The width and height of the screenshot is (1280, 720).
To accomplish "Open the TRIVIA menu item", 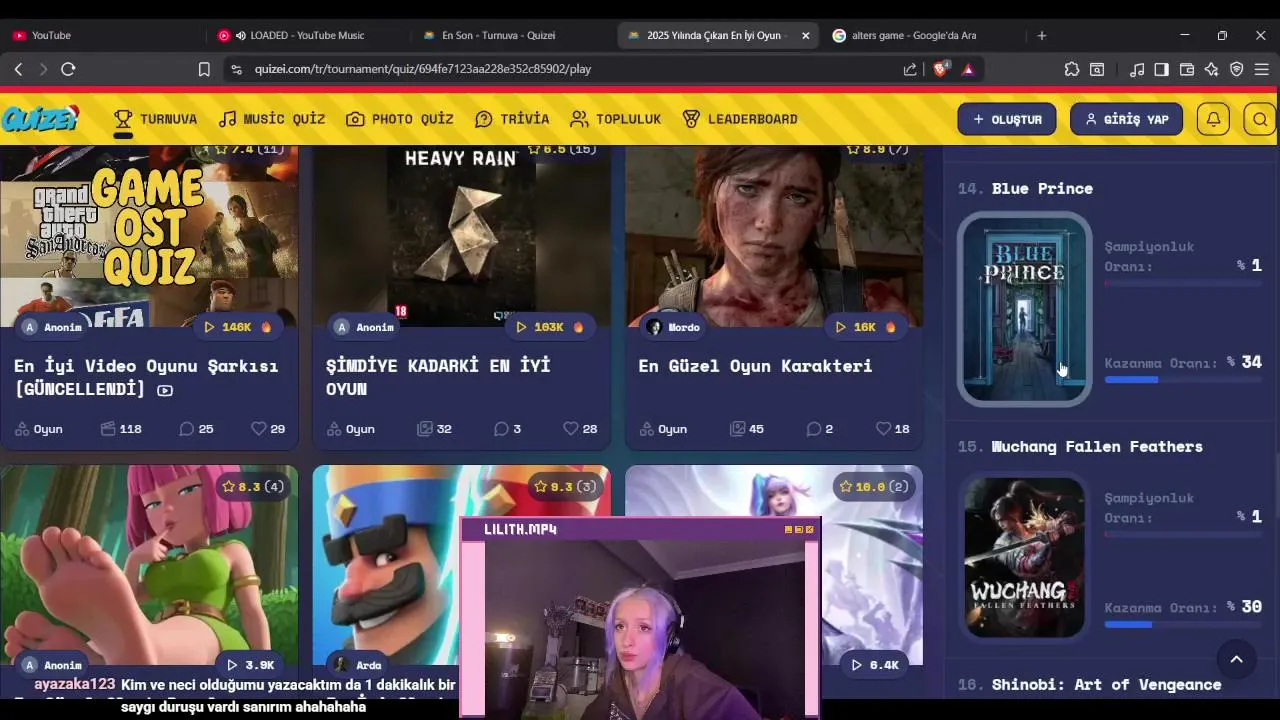I will tap(512, 119).
